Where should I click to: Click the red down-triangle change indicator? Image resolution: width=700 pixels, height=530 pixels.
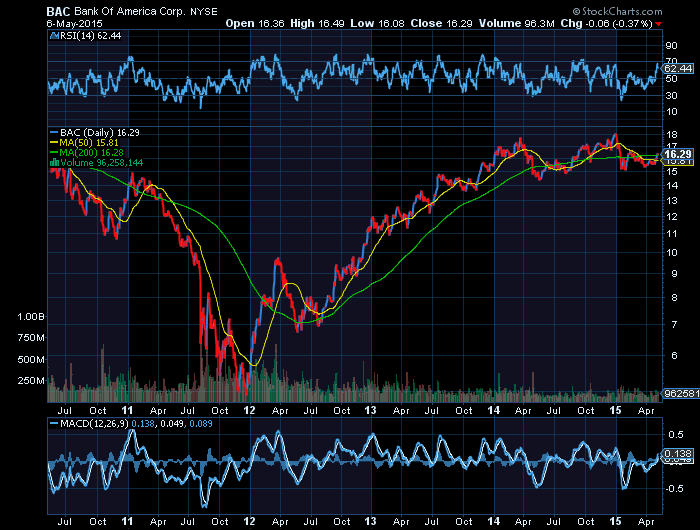tap(659, 24)
